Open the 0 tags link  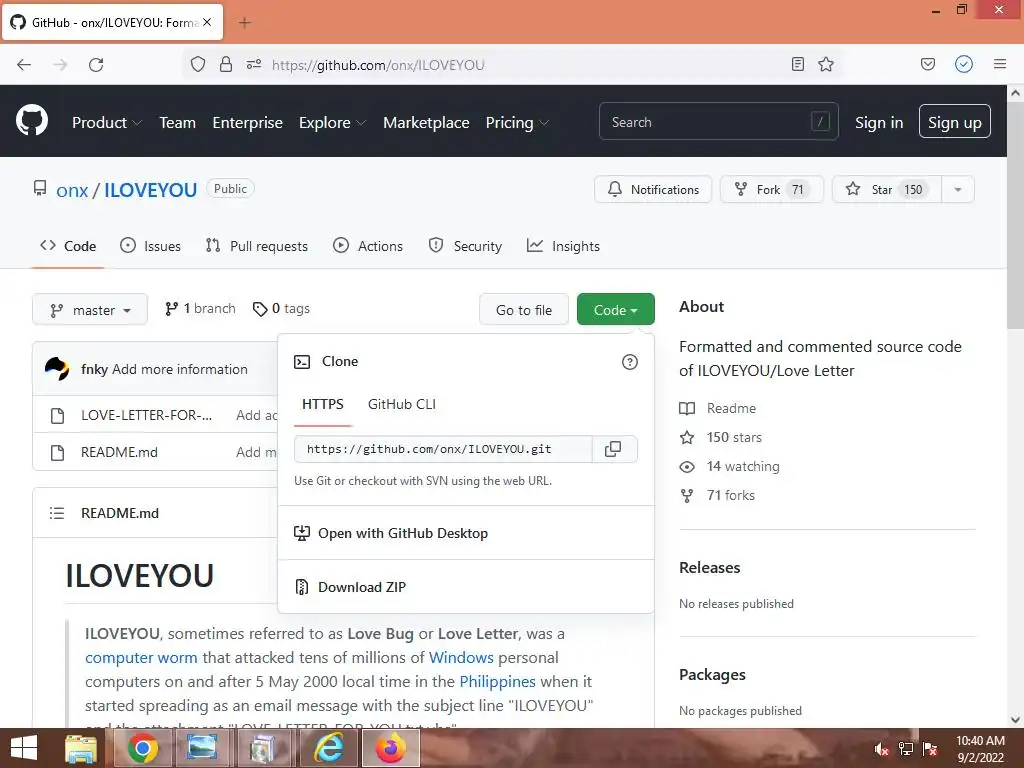[281, 308]
